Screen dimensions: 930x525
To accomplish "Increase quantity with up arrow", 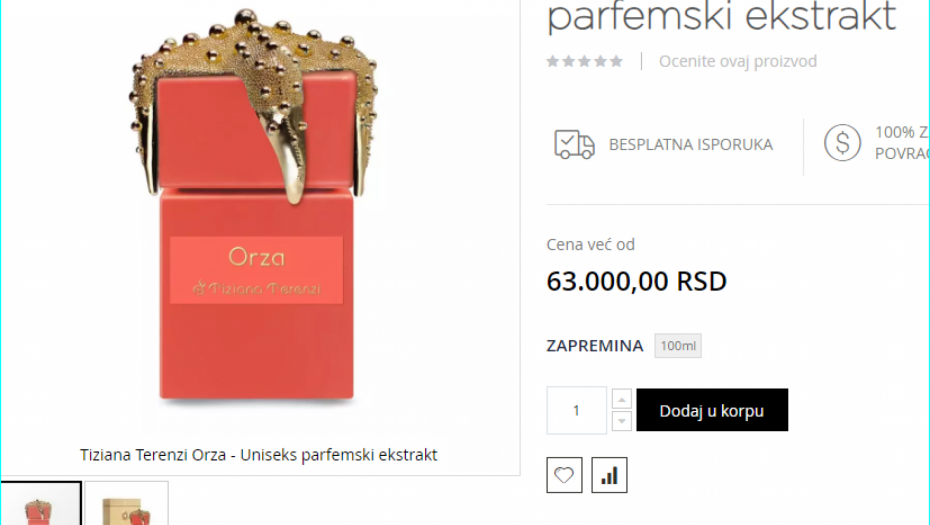I will tap(622, 399).
